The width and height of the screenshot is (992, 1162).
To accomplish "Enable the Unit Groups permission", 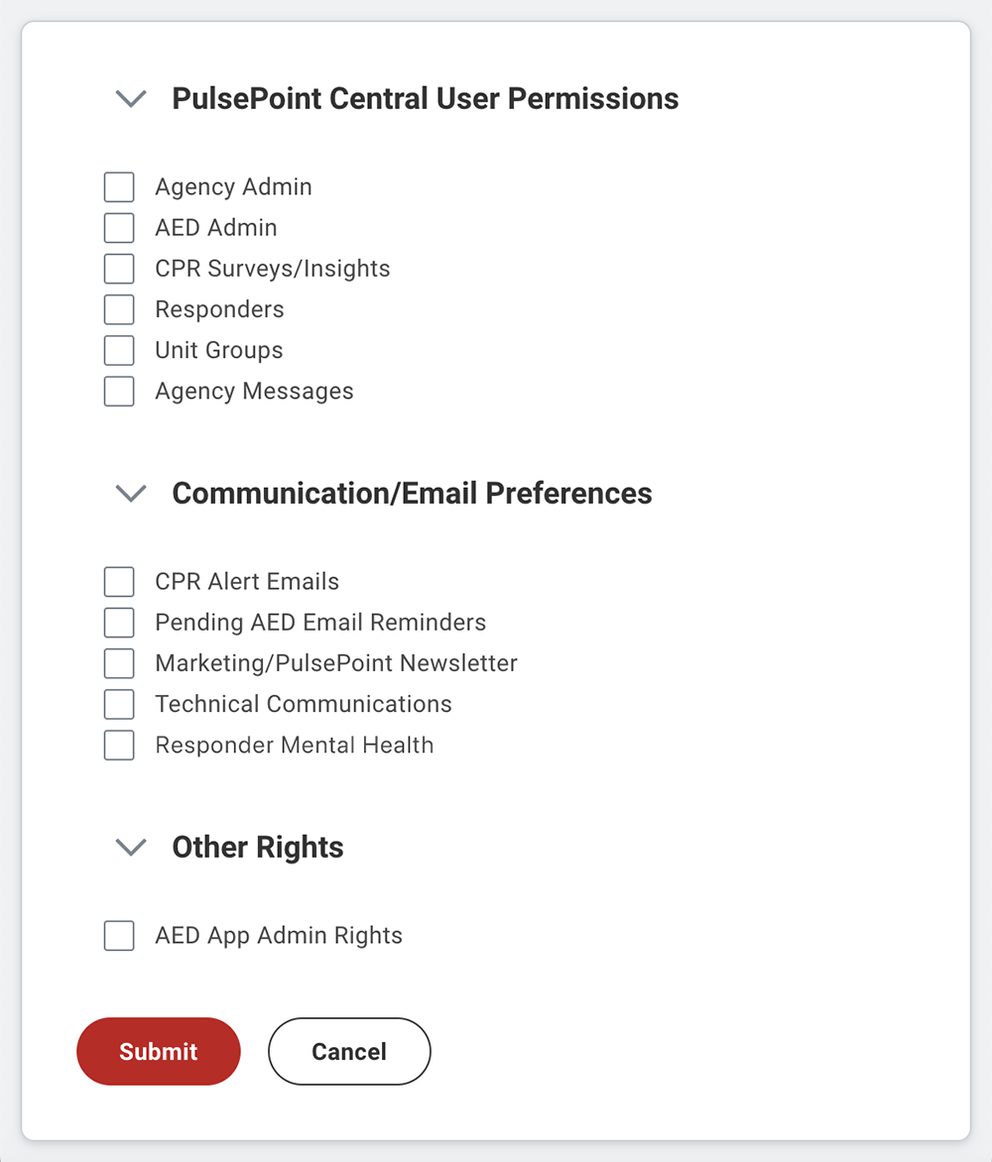I will [x=118, y=350].
